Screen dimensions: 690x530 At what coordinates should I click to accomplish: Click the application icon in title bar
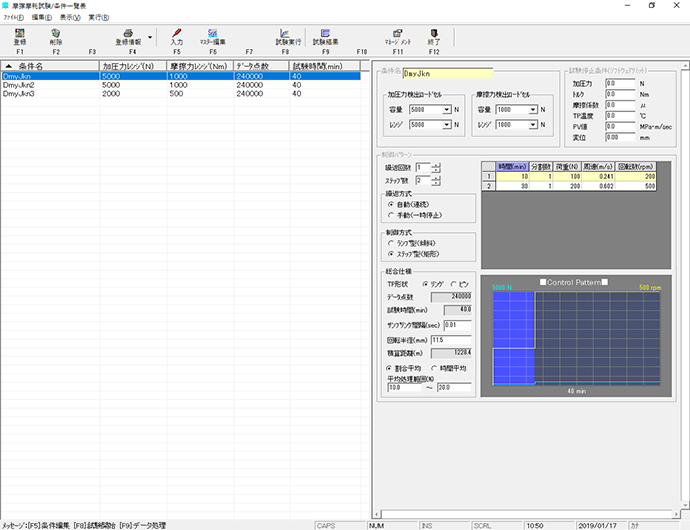(5, 5)
